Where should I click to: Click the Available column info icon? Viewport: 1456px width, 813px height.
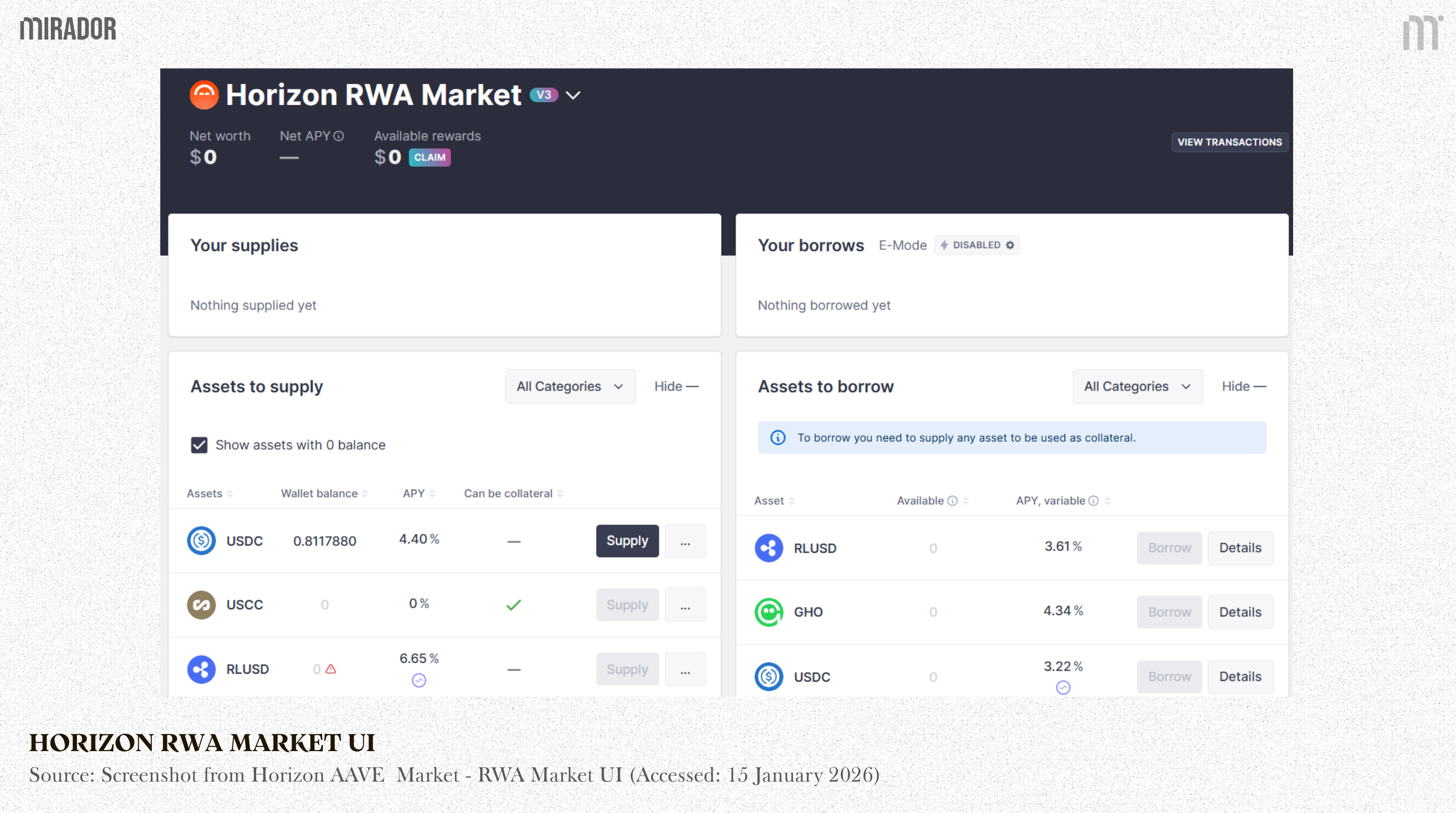(952, 500)
